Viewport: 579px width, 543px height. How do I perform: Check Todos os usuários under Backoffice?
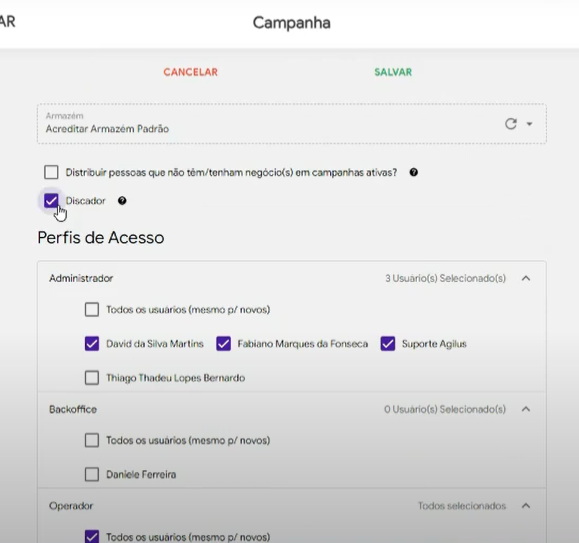pyautogui.click(x=92, y=440)
